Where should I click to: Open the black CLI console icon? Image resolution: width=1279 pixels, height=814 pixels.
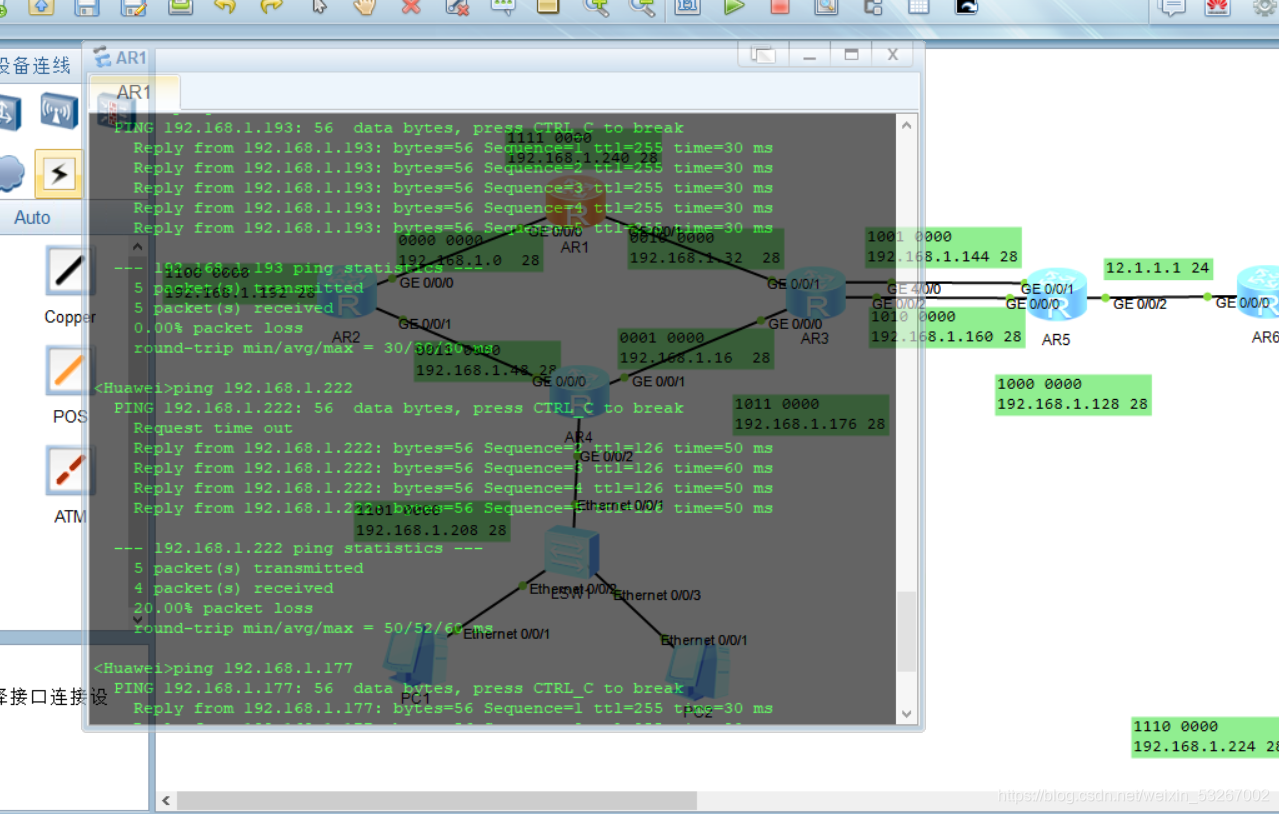[x=966, y=5]
